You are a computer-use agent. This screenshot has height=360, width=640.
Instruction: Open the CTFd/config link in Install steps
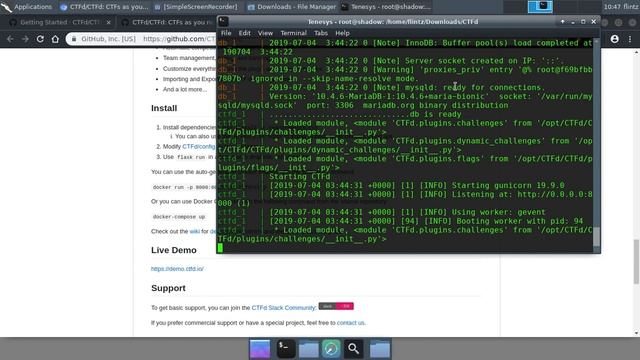(x=199, y=147)
